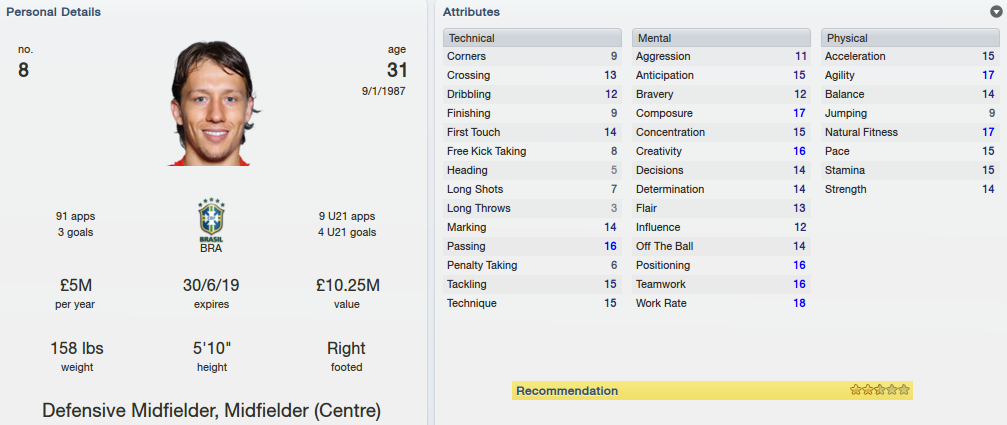The image size is (1007, 425).
Task: Click the Mental attributes header
Action: (721, 38)
